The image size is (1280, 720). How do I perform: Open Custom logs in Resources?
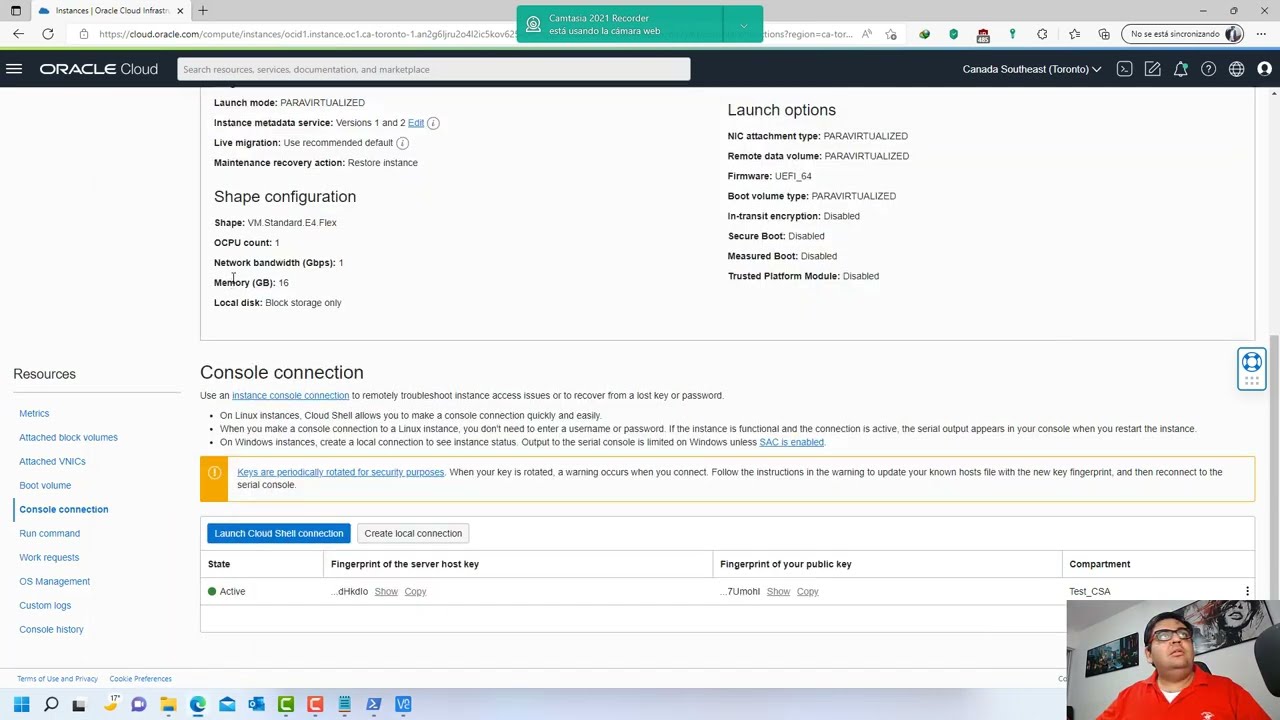click(45, 605)
